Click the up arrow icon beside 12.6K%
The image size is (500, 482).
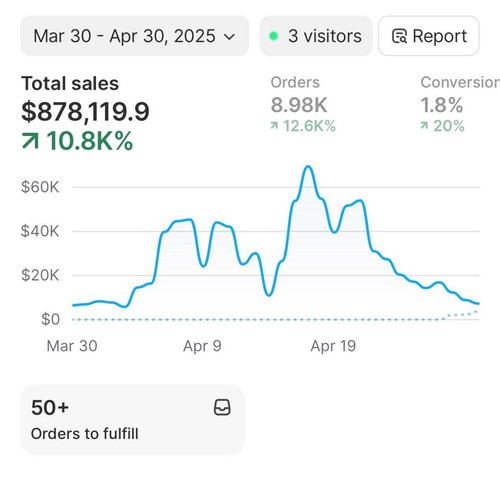tap(274, 126)
